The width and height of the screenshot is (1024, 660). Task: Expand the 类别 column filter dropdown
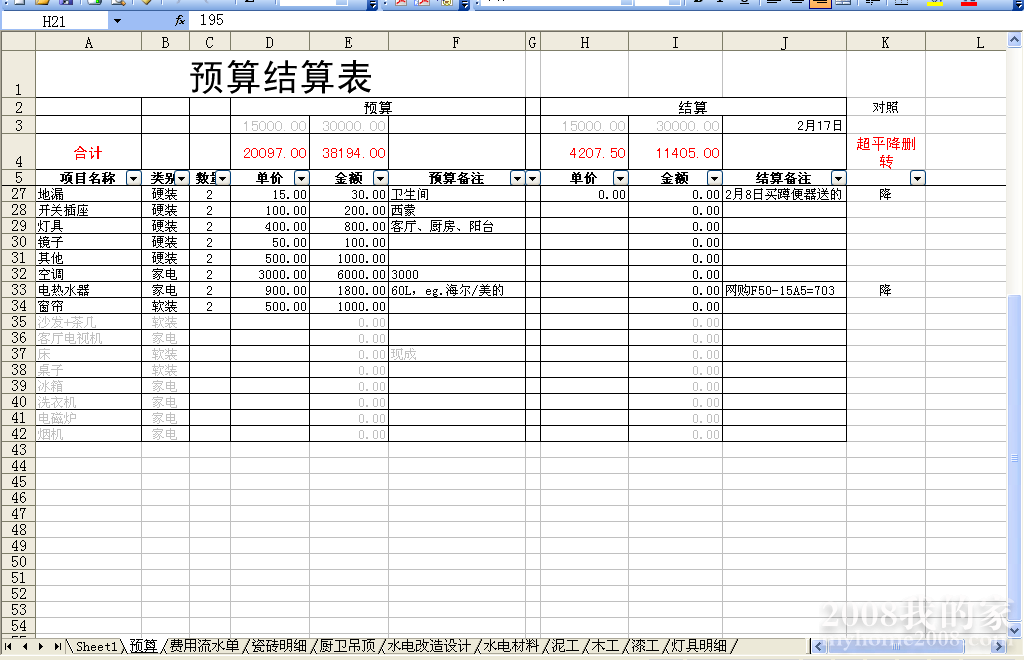pos(182,178)
